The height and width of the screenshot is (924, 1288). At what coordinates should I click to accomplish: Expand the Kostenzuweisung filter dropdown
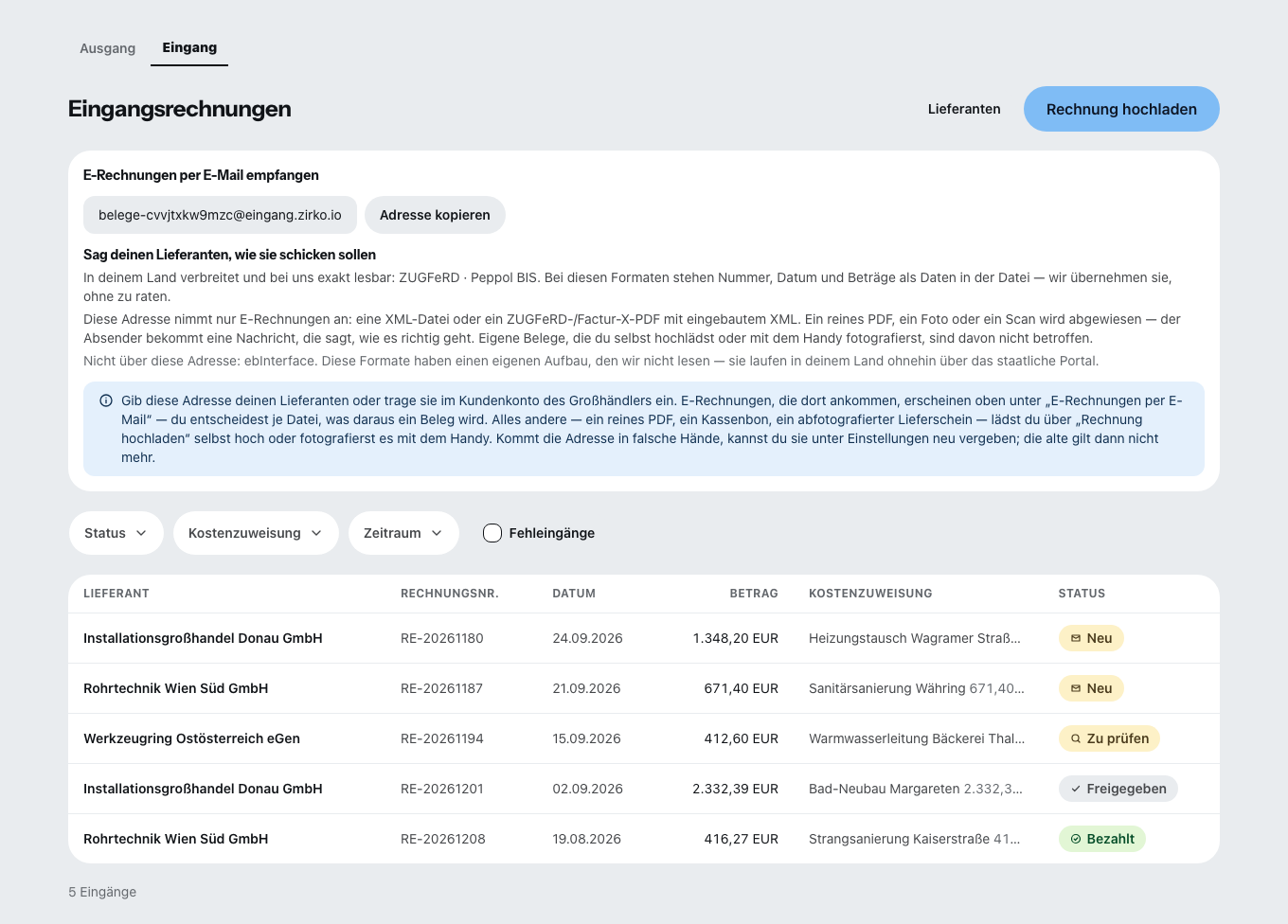tap(256, 533)
